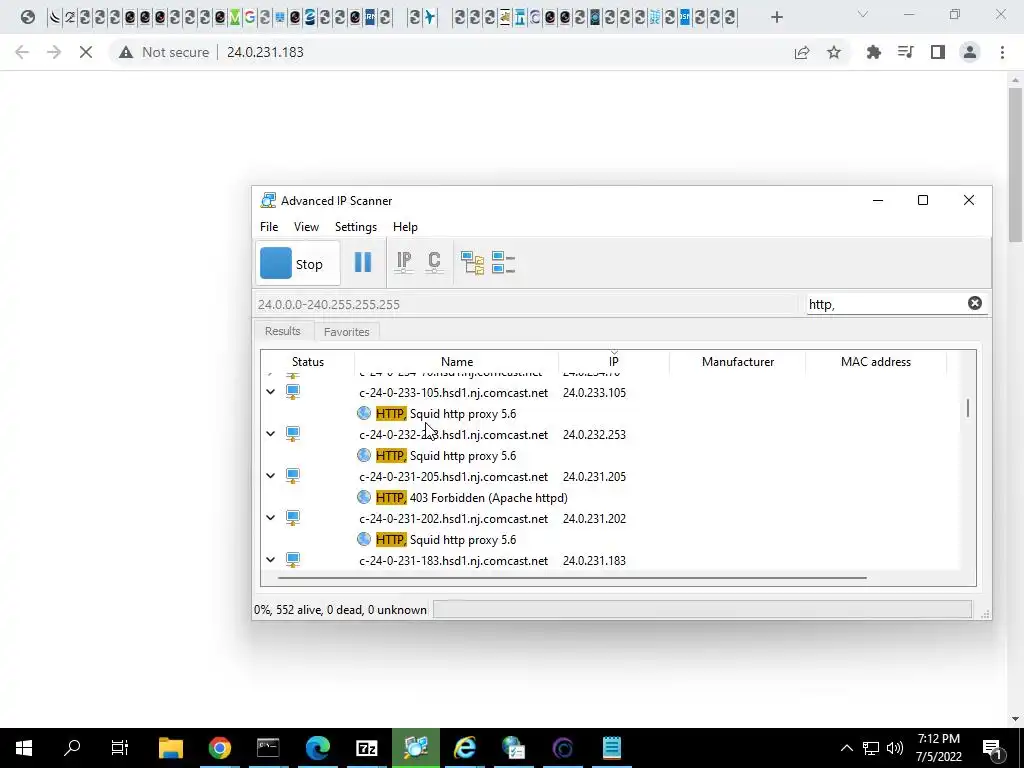1024x768 pixels.
Task: Open 7-Zip from the taskbar
Action: 366,748
